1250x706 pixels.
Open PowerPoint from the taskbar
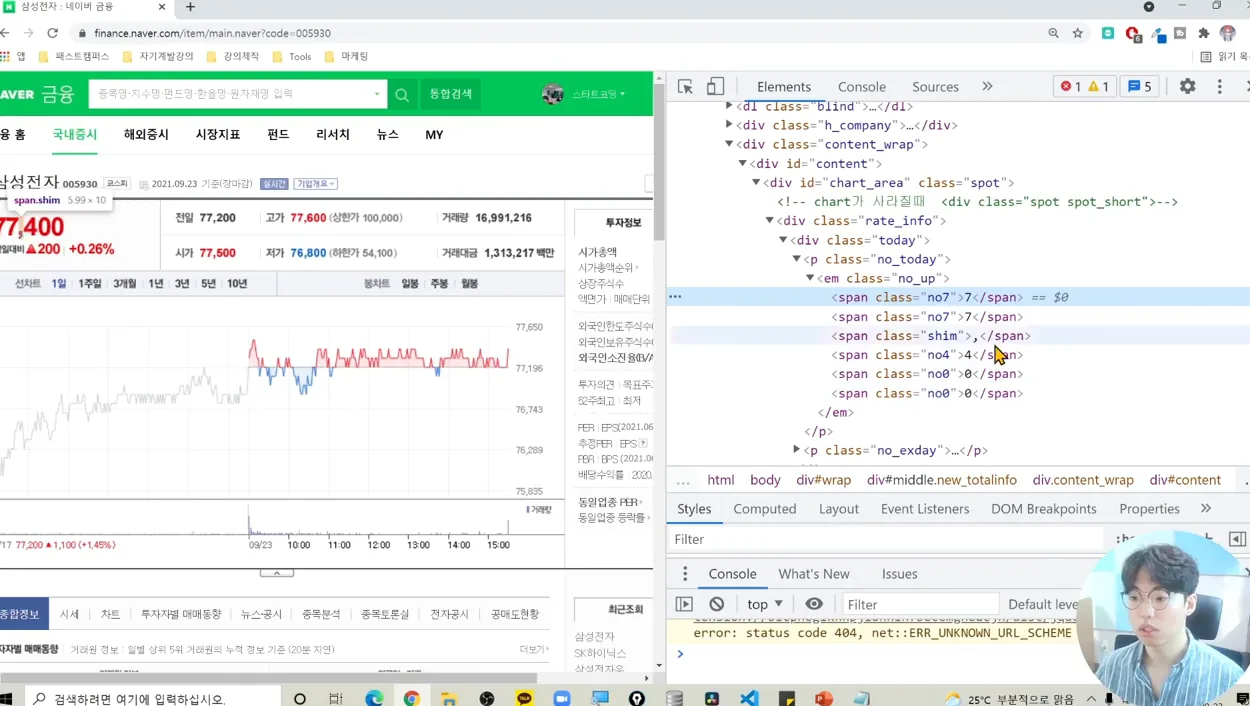(824, 698)
